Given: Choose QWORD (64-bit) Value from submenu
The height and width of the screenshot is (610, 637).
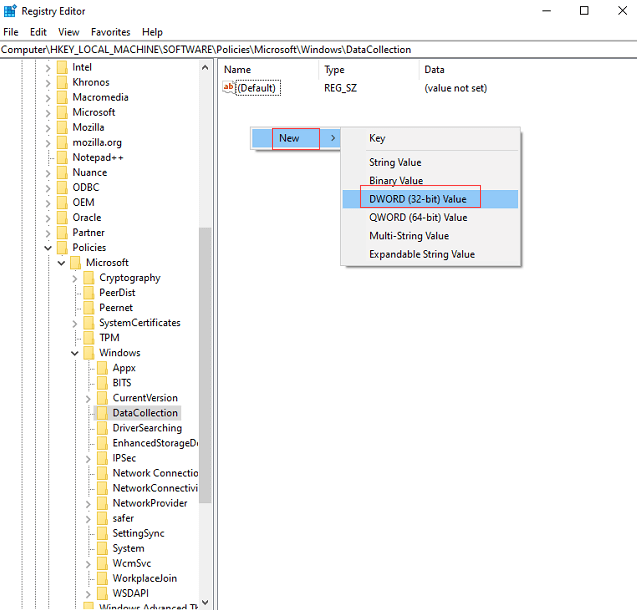Looking at the screenshot, I should click(x=430, y=218).
